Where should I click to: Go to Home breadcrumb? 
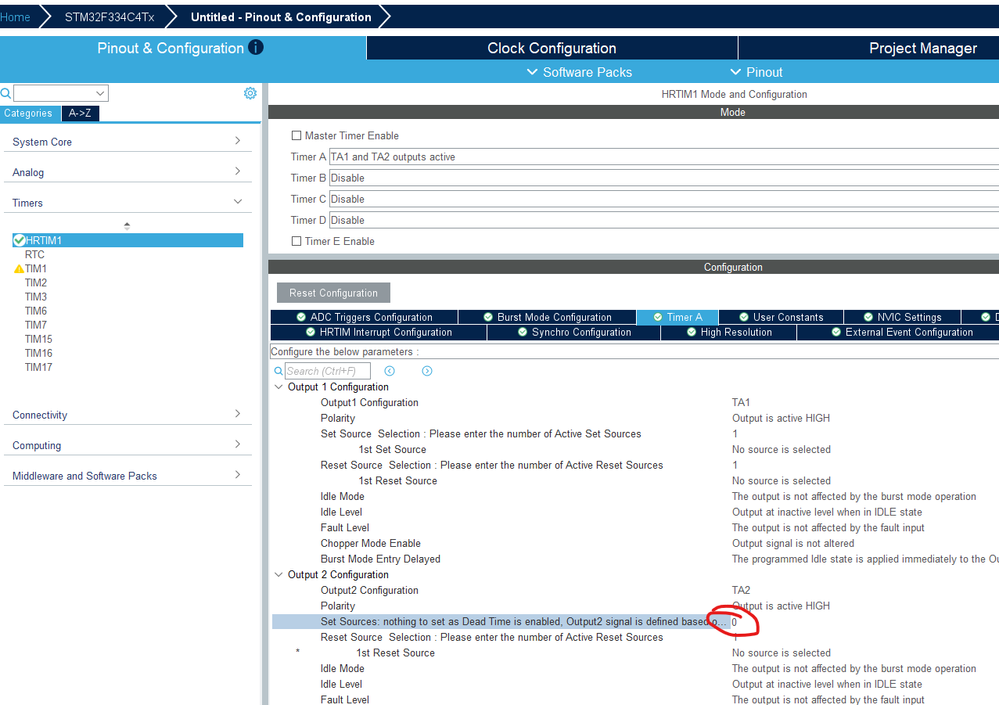(15, 17)
